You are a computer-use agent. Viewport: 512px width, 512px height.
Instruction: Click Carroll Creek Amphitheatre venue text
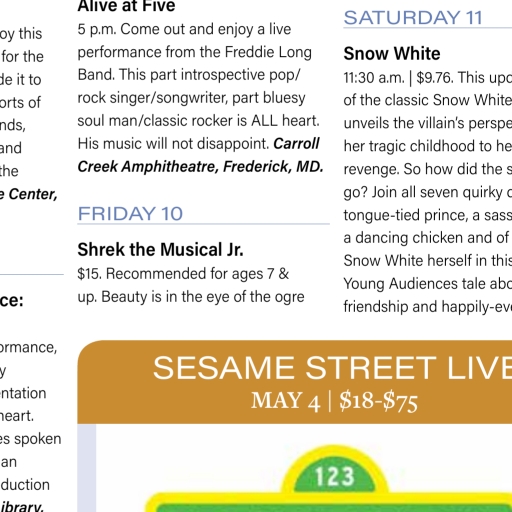201,155
